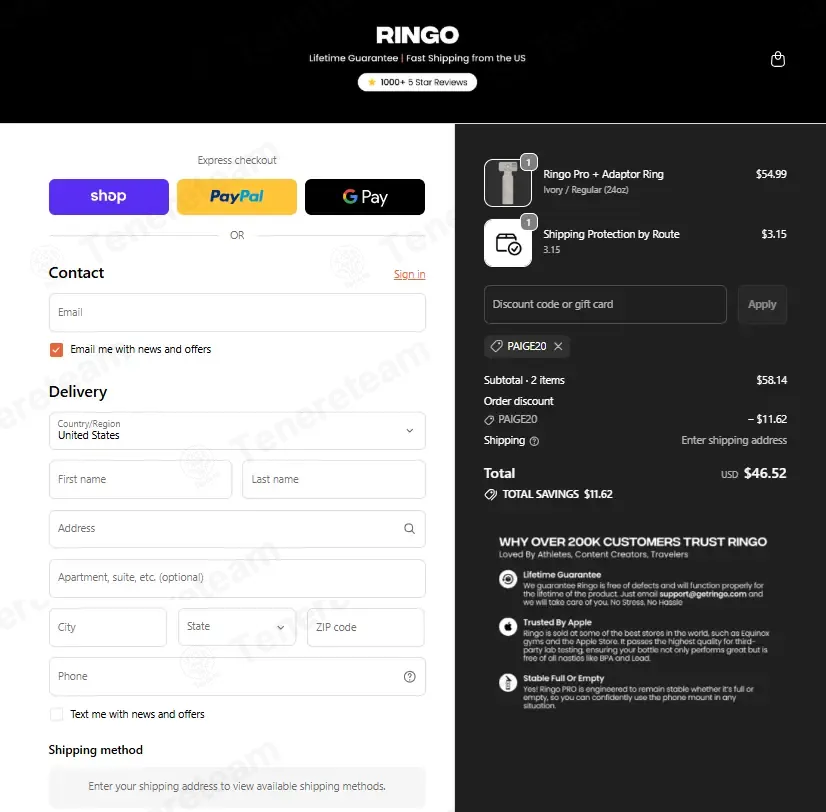Focus the Last name field
The image size is (826, 812).
tap(334, 480)
